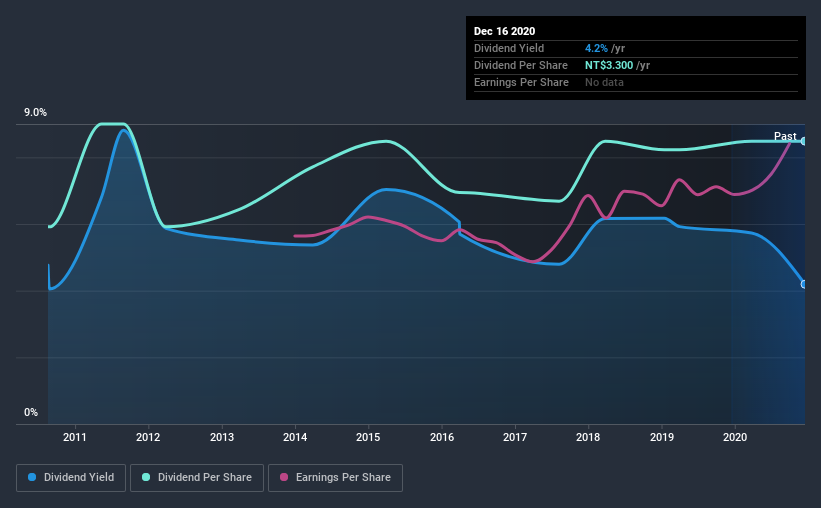Click the teal Dividend Per Share end marker
The width and height of the screenshot is (821, 508).
(x=804, y=141)
